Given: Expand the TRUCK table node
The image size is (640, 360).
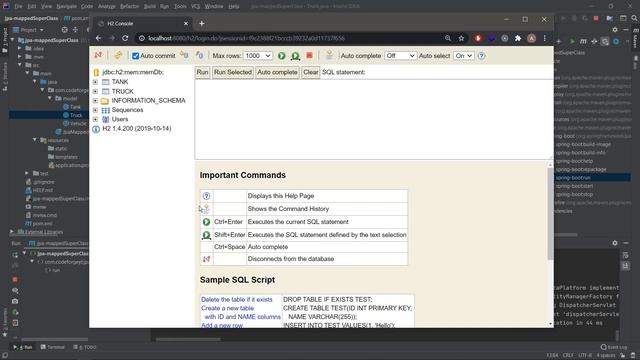Looking at the screenshot, I should tap(95, 91).
